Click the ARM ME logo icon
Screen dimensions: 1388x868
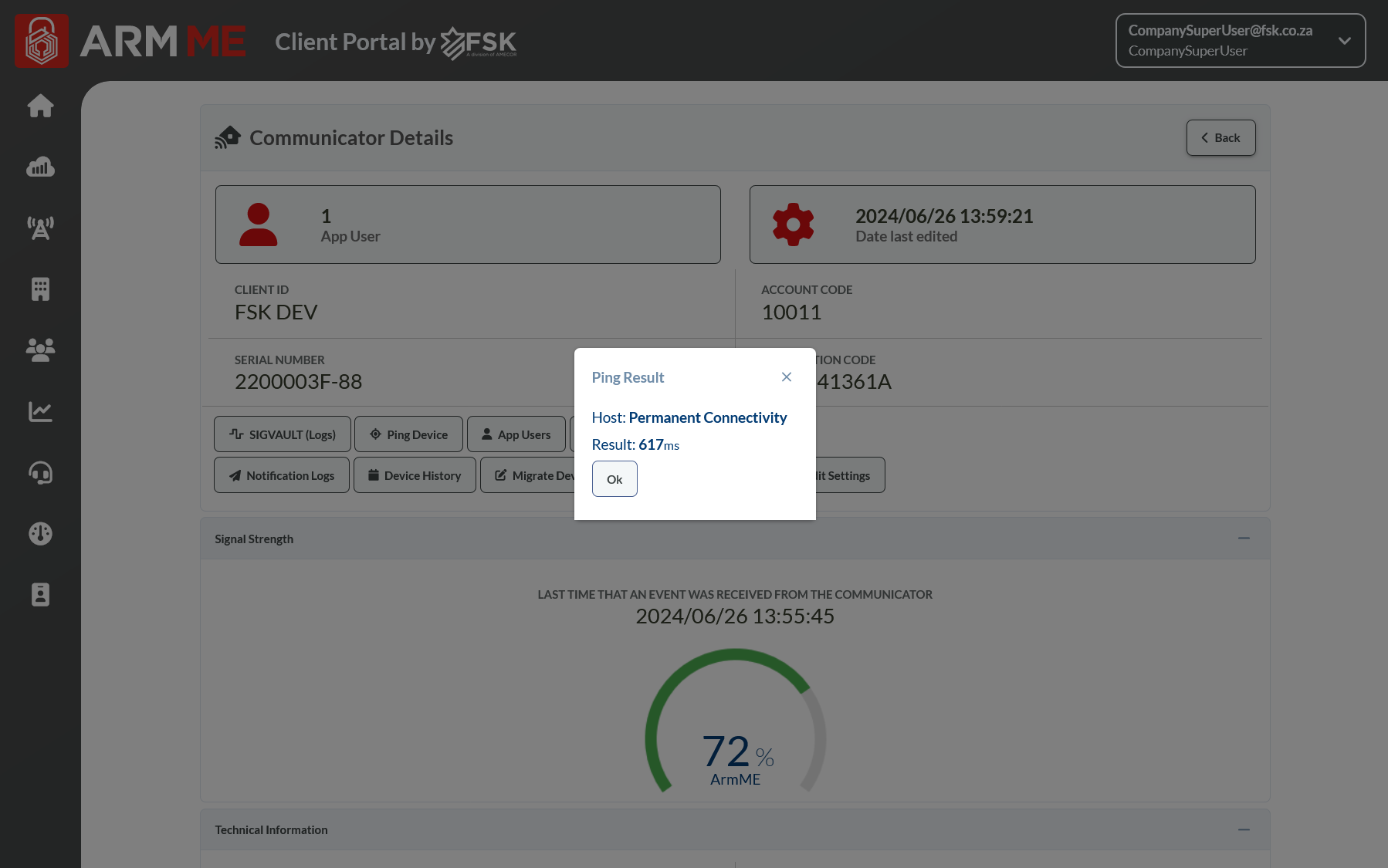[42, 41]
